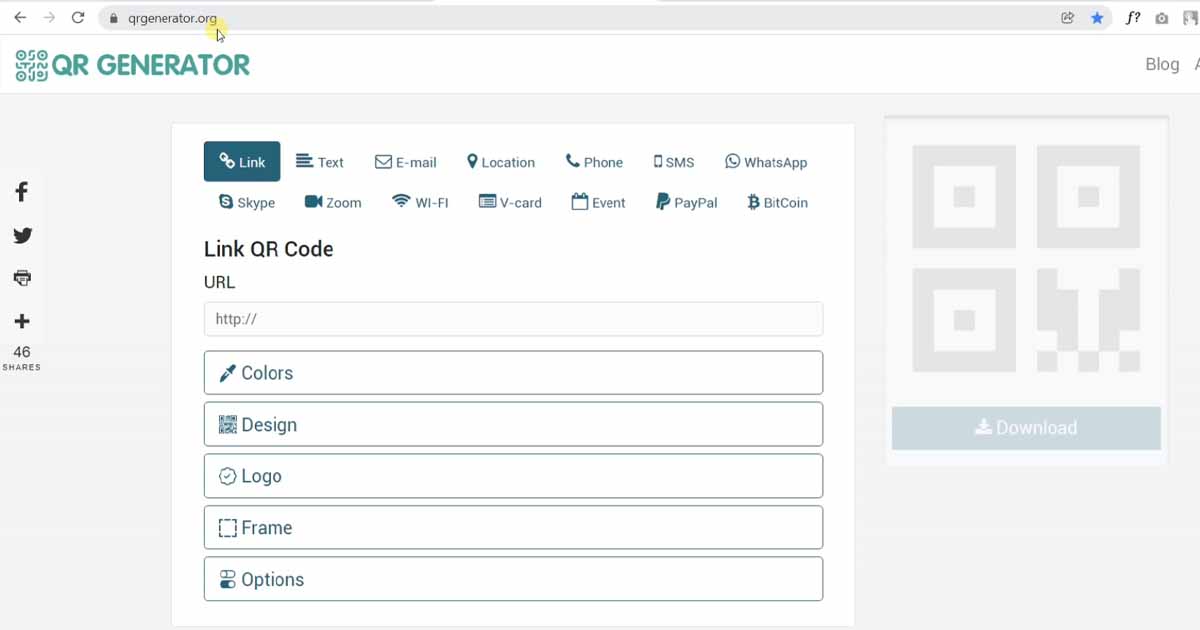Select the E-mail QR code type
The image size is (1200, 630).
(x=406, y=161)
